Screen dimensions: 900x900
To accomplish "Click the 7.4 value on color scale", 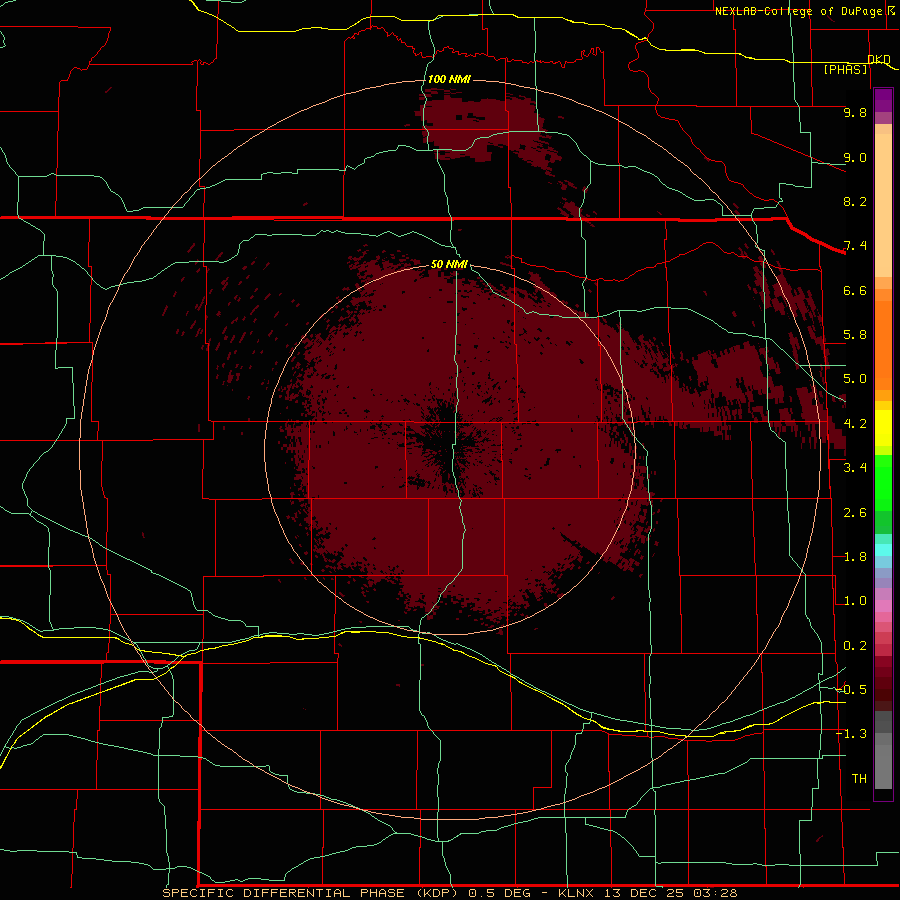I will pyautogui.click(x=855, y=246).
